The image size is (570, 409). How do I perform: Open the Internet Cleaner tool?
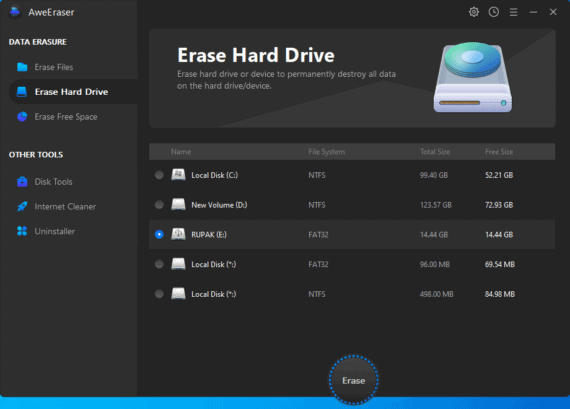point(65,206)
